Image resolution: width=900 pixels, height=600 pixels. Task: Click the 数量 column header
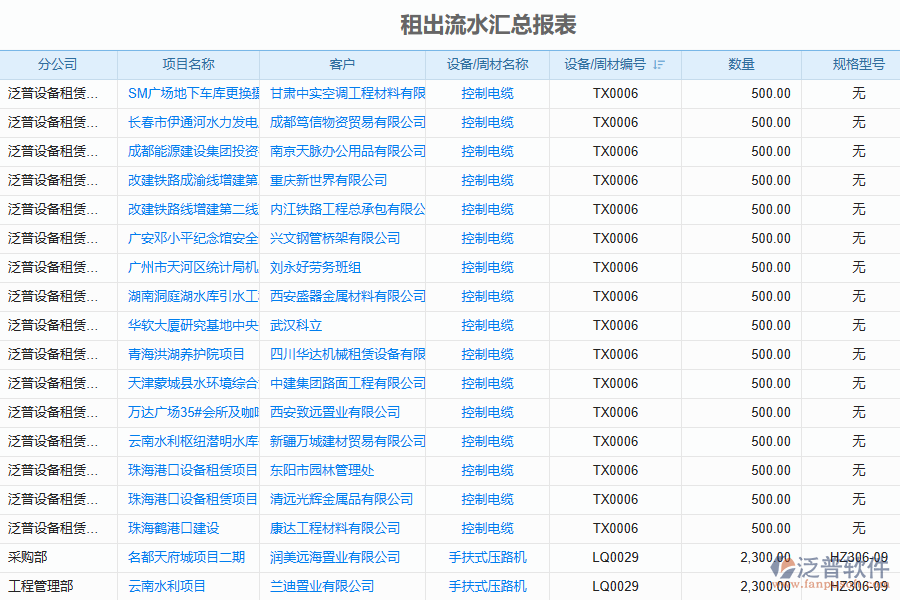pos(741,65)
